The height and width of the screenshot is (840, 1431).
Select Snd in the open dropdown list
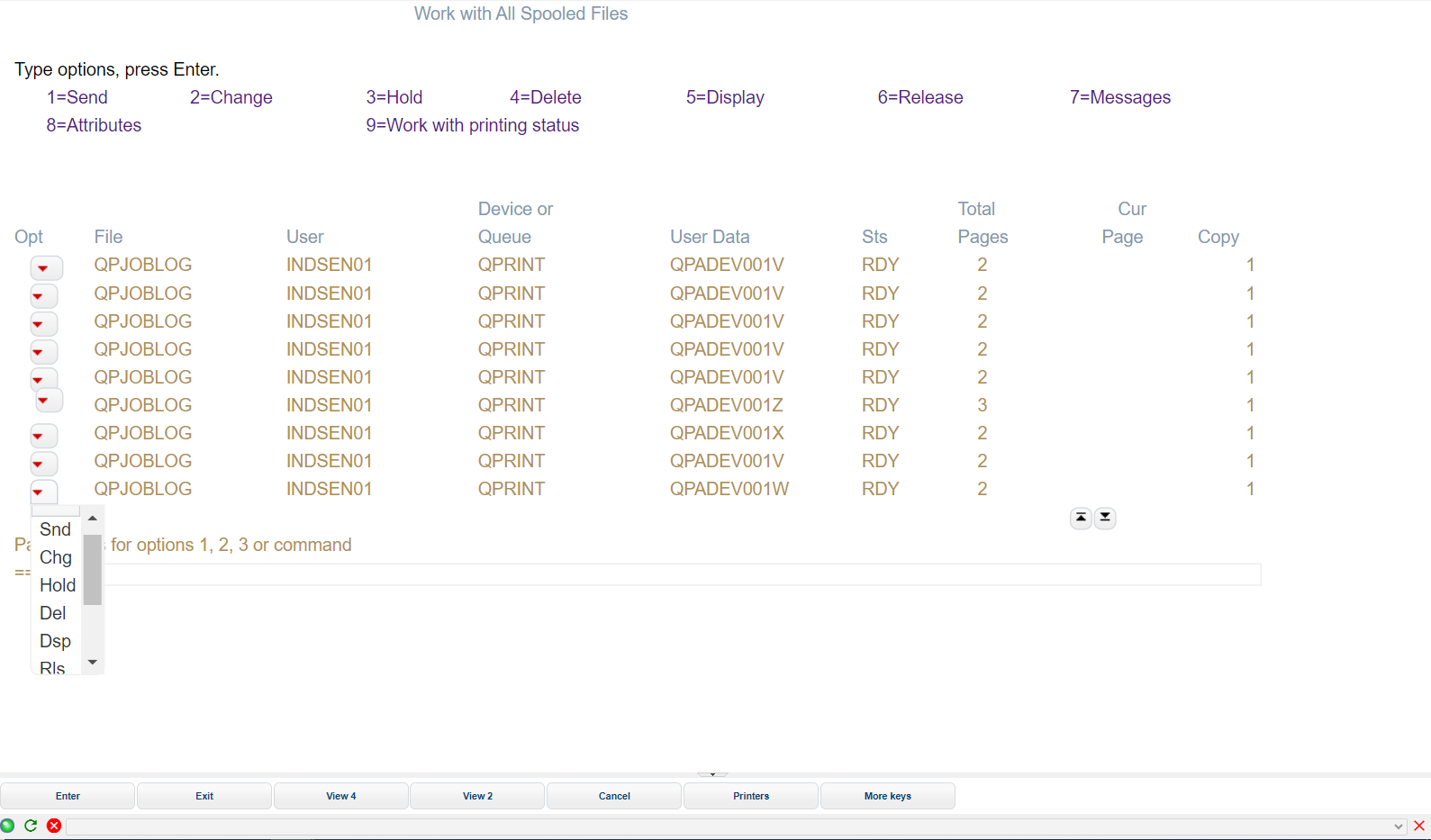[55, 529]
